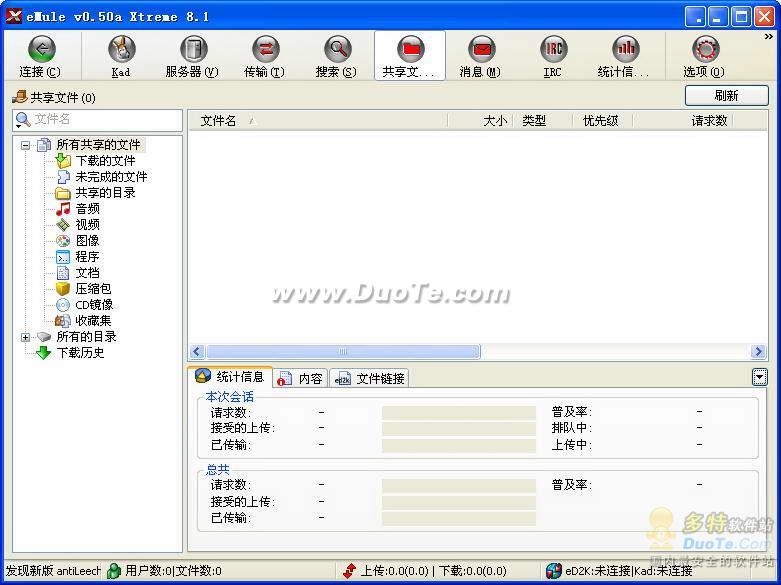The image size is (781, 585).
Task: Select the 图像 images category
Action: (x=87, y=241)
